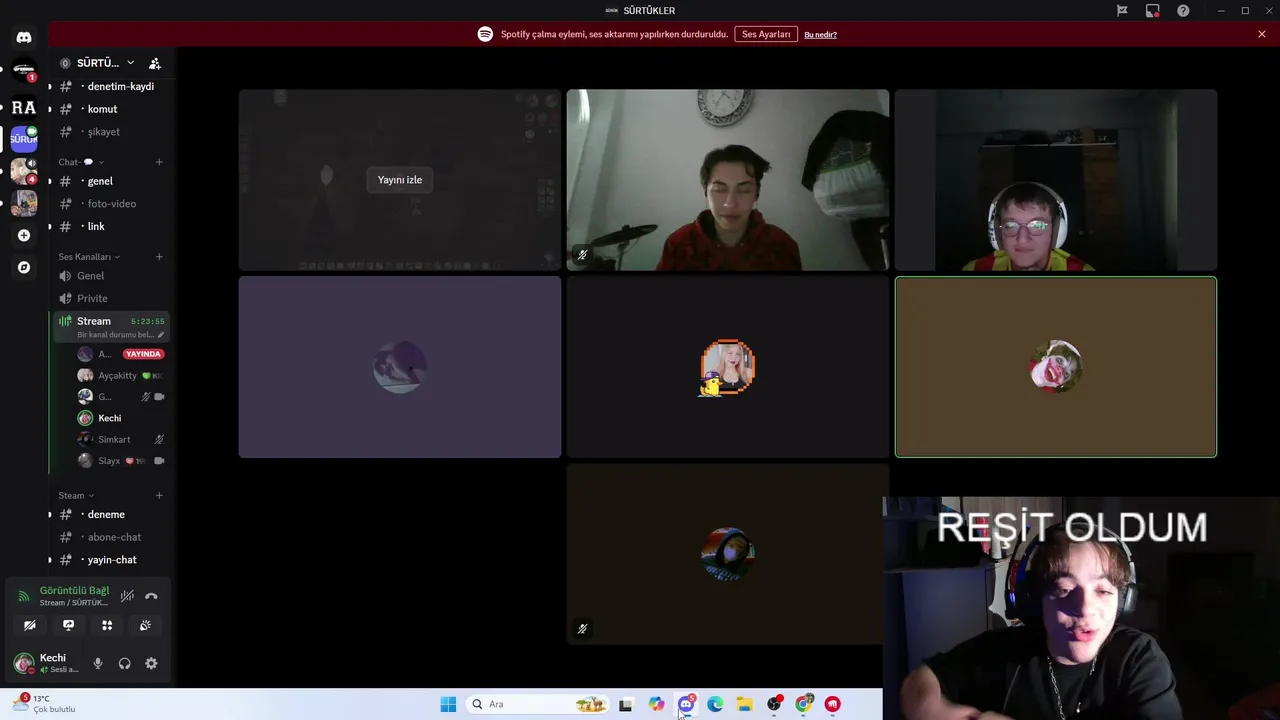
Task: Join the Privite voice channel
Action: point(111,298)
